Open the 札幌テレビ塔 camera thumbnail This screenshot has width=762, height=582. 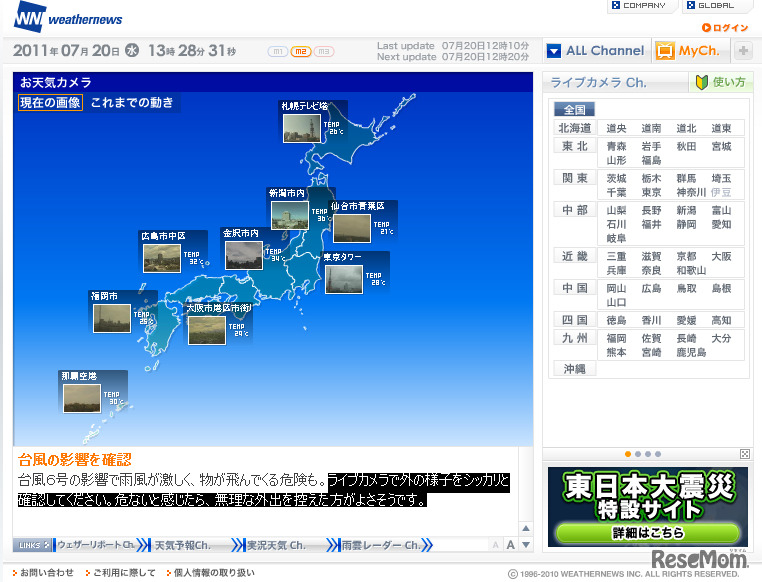[302, 128]
